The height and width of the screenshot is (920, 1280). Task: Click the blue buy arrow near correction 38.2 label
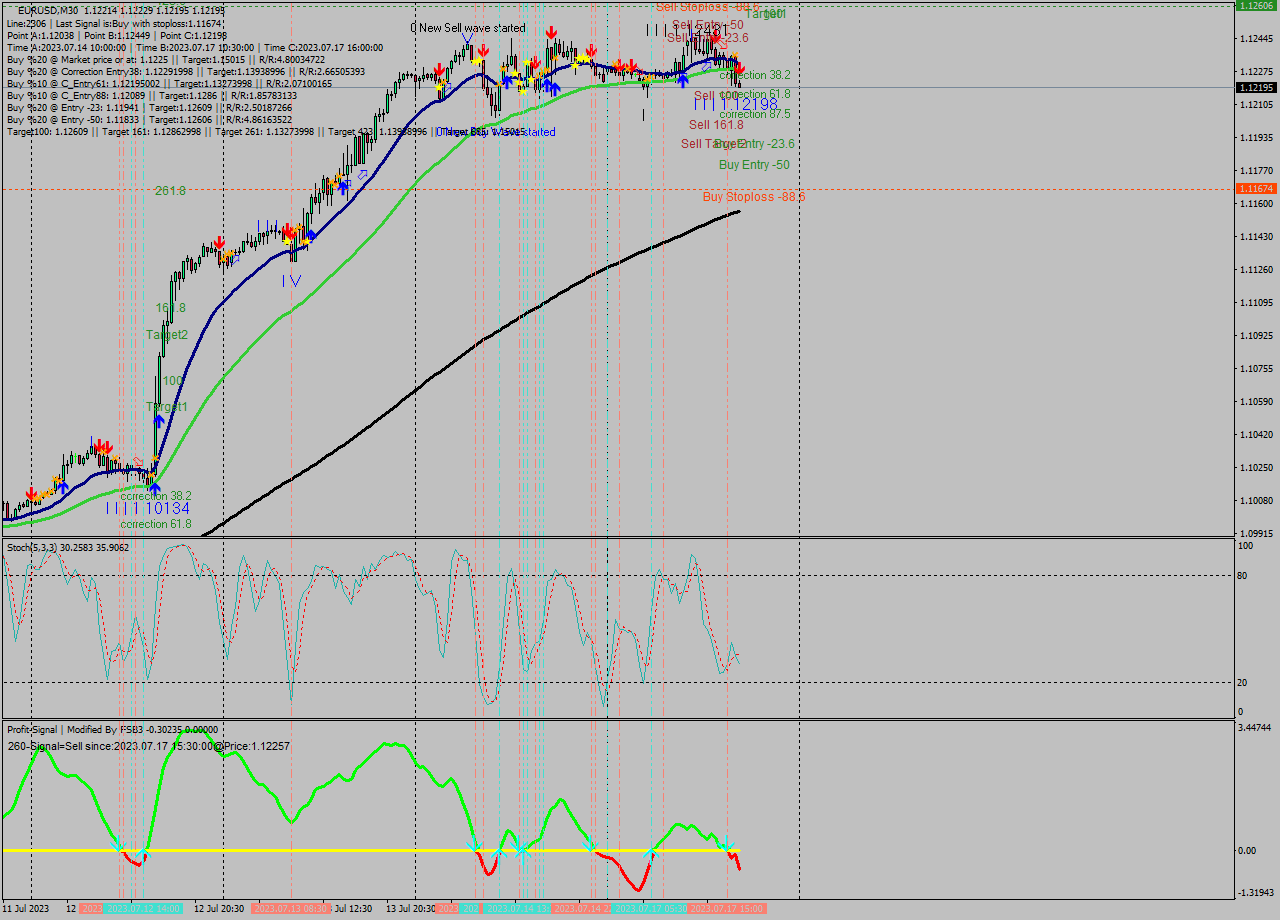tap(155, 488)
